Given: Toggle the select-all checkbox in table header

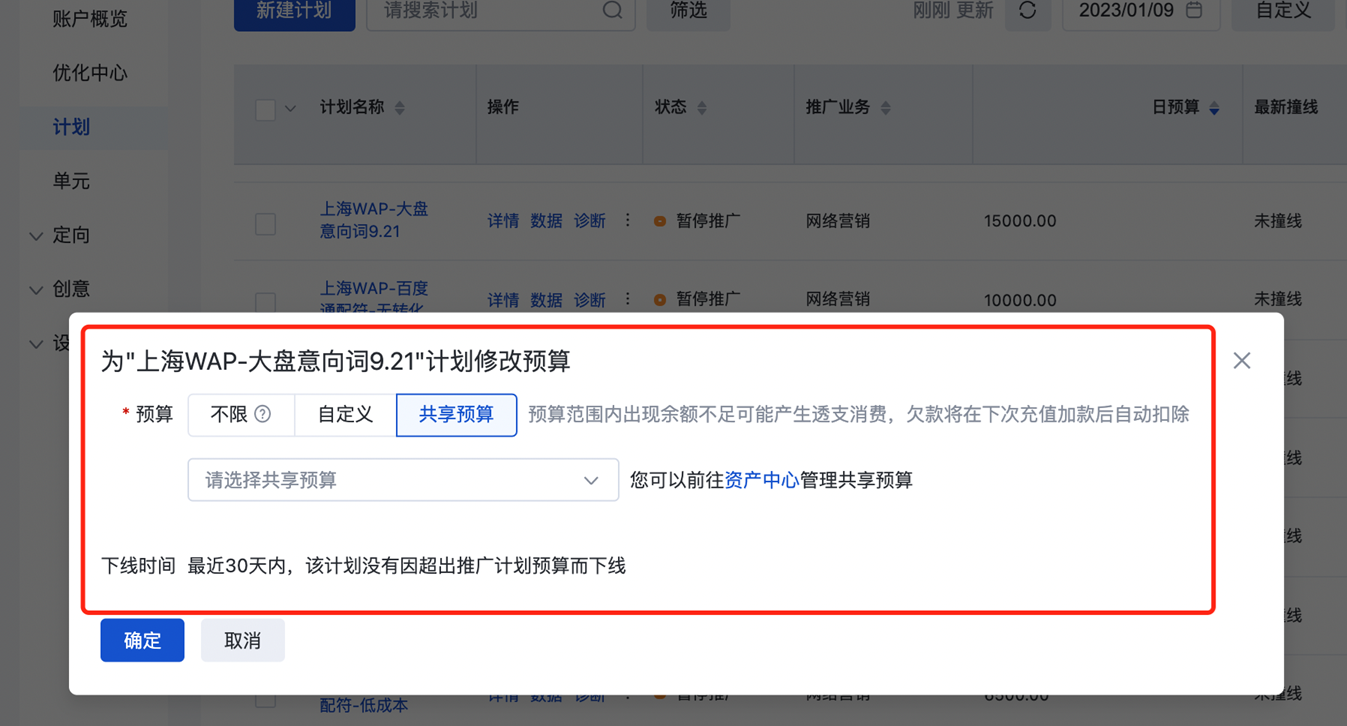Looking at the screenshot, I should click(265, 109).
